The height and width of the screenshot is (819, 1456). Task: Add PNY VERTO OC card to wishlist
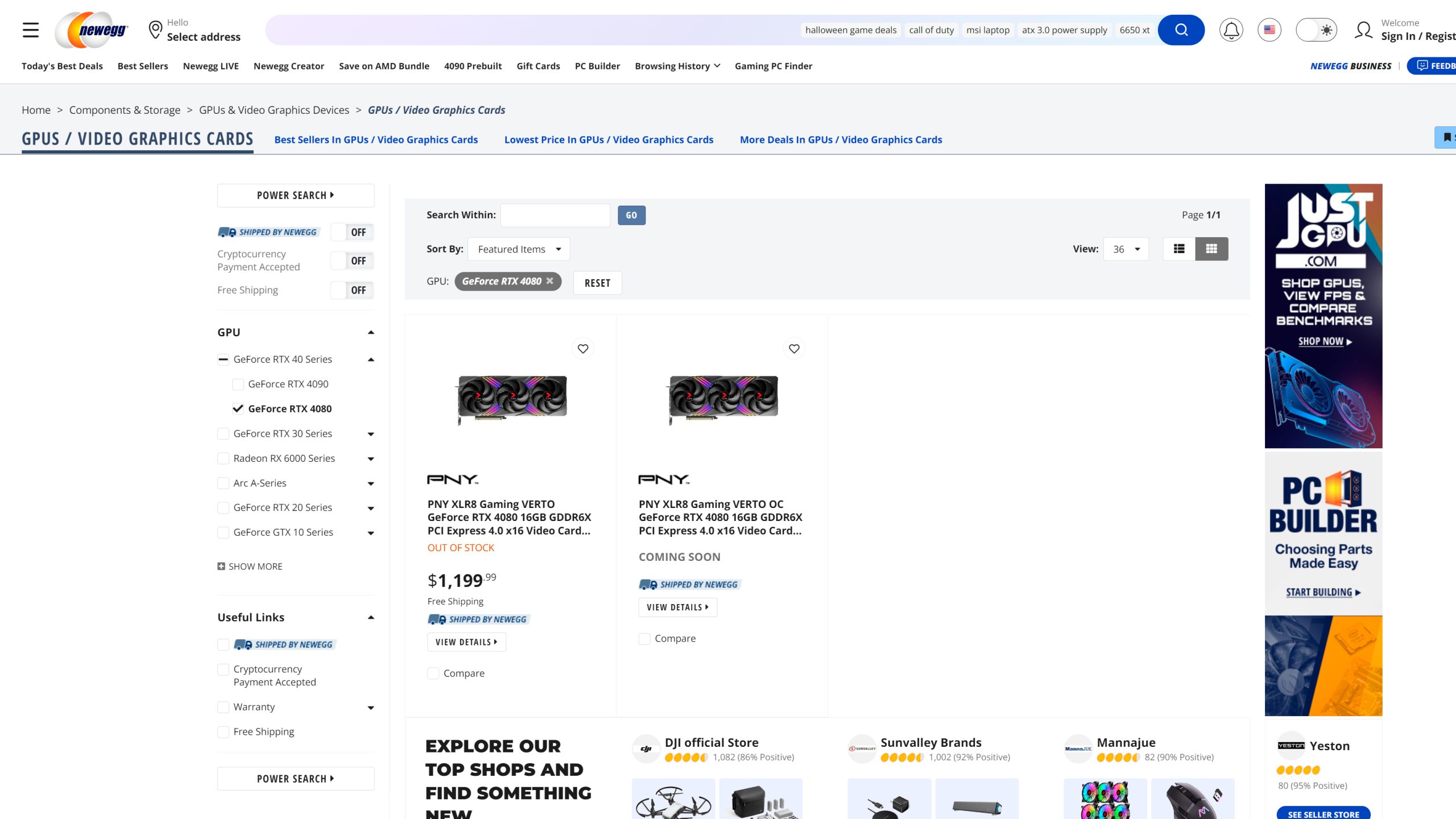794,349
